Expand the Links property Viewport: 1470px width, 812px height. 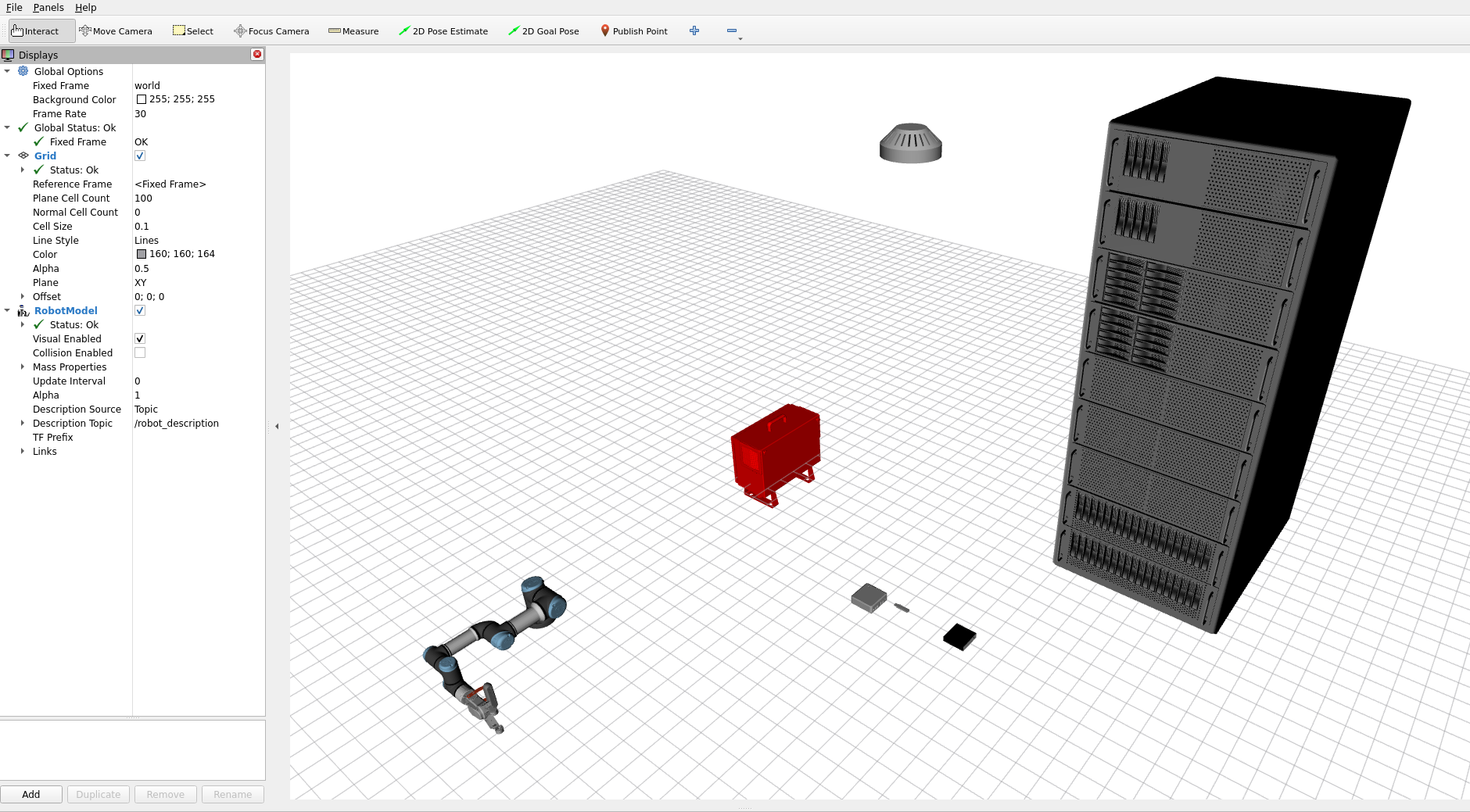click(x=23, y=451)
